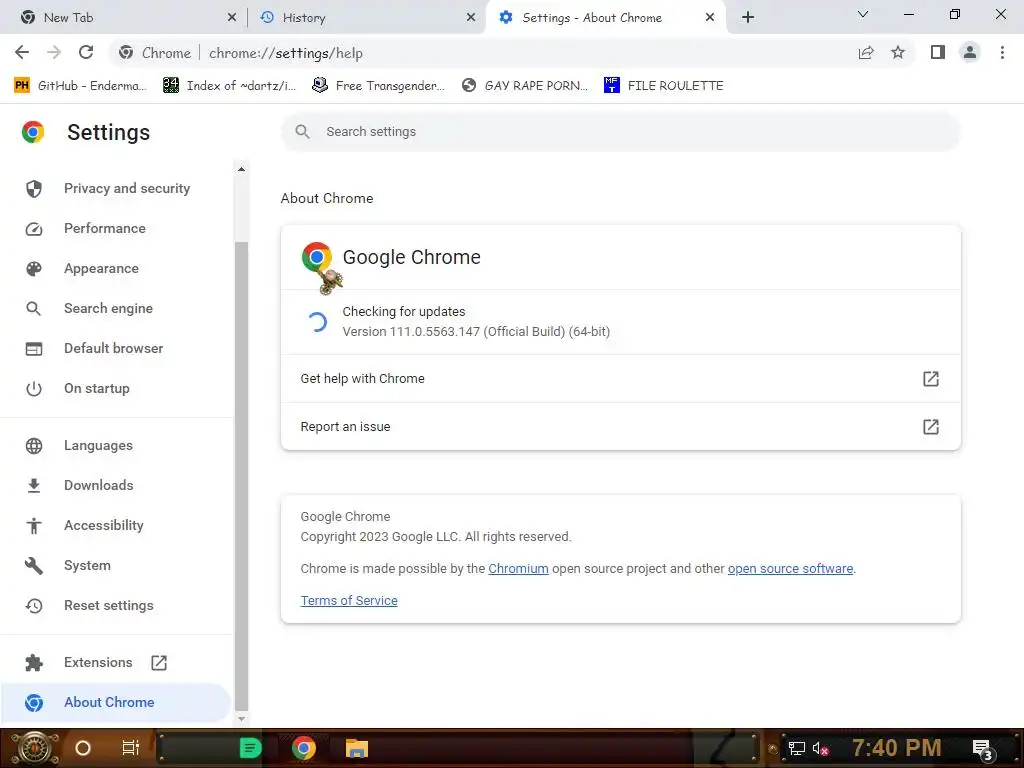
Task: Open the FILE ROULETTE bookmark
Action: point(664,86)
